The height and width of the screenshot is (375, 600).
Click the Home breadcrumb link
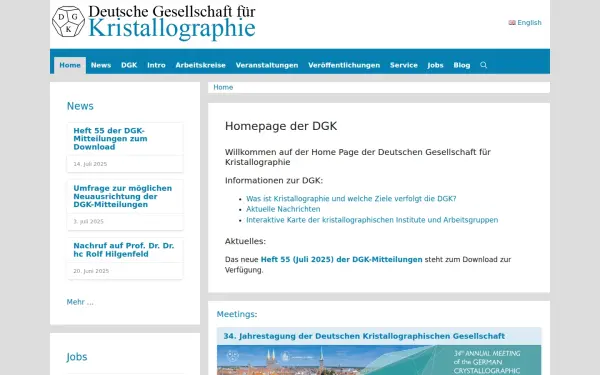click(x=223, y=87)
